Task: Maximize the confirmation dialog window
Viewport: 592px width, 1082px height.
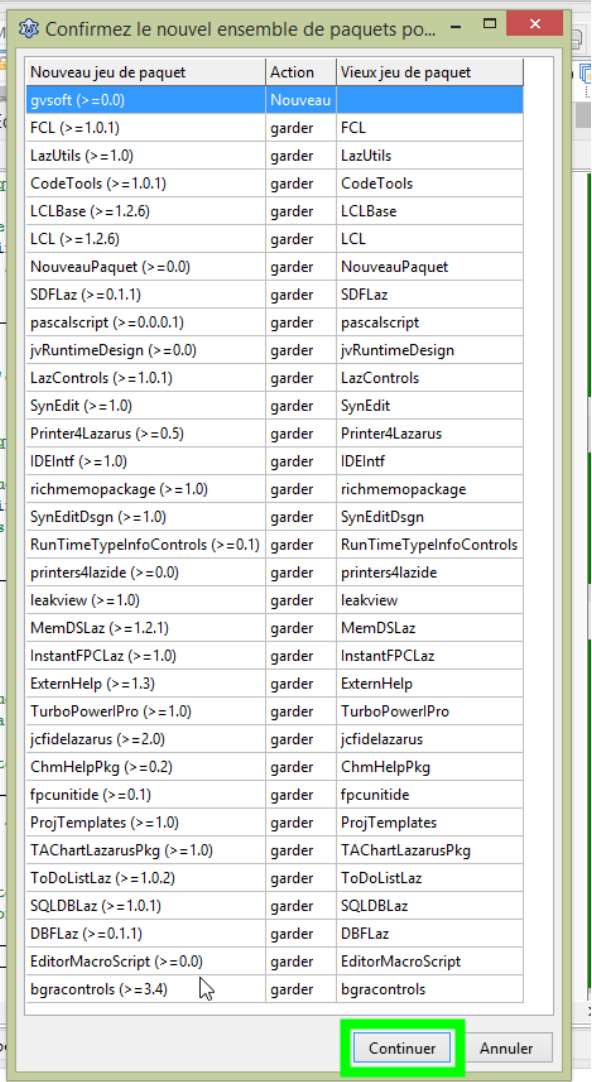Action: [x=490, y=24]
